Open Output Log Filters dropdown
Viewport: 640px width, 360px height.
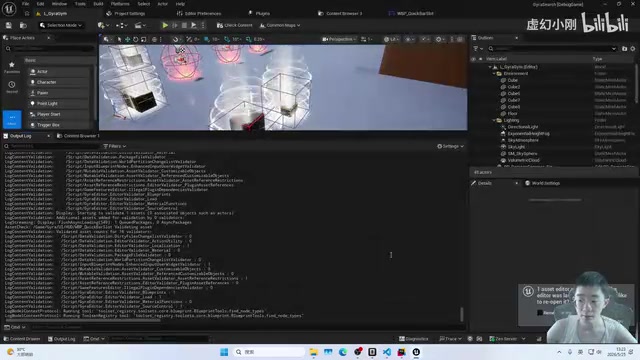point(114,146)
